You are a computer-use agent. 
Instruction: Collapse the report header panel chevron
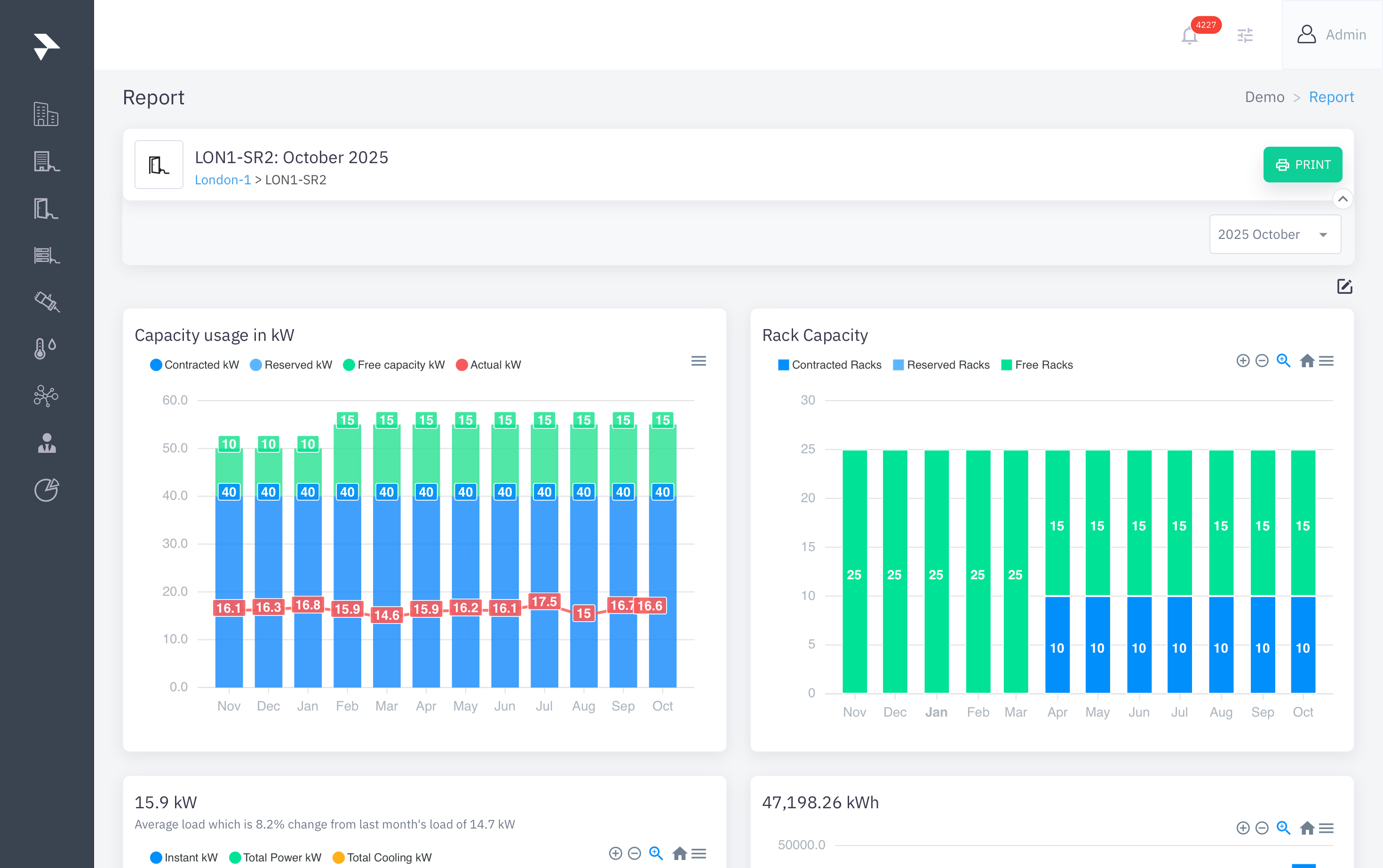pos(1342,199)
